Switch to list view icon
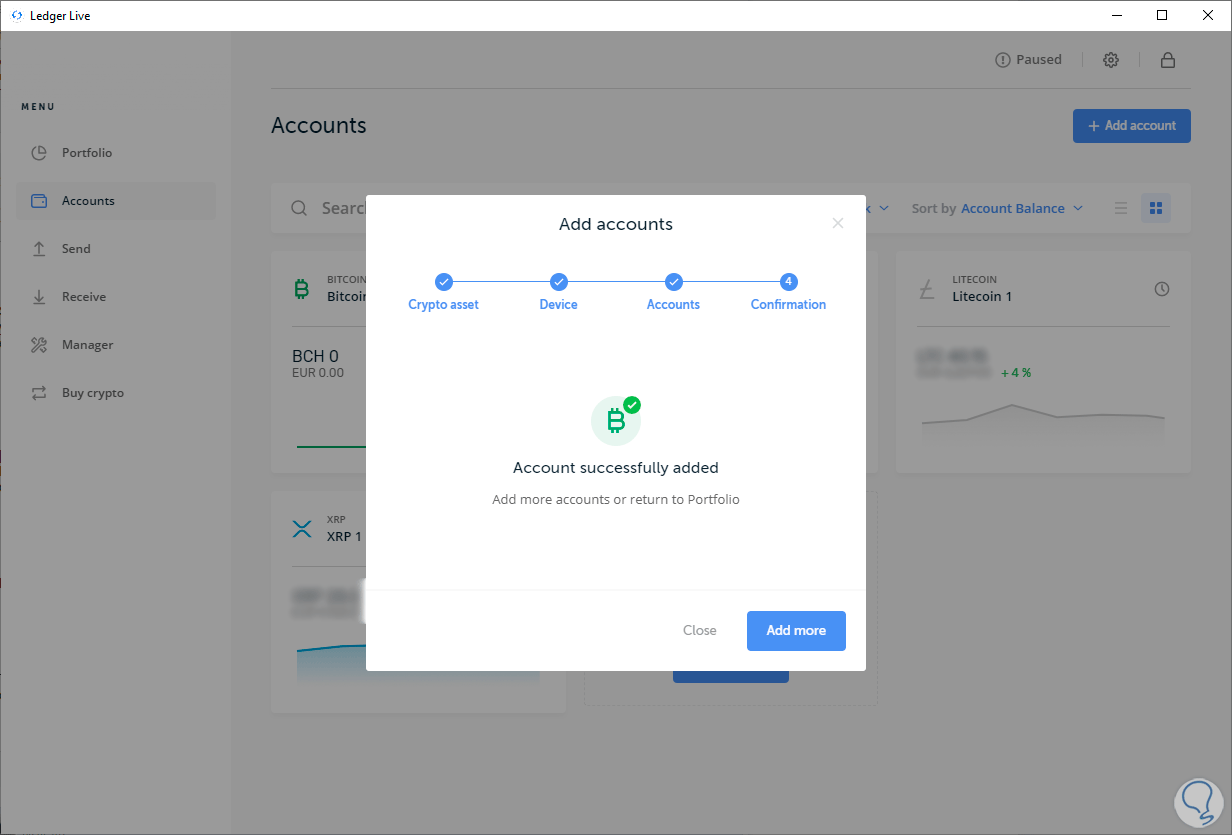This screenshot has width=1232, height=835. (1121, 208)
